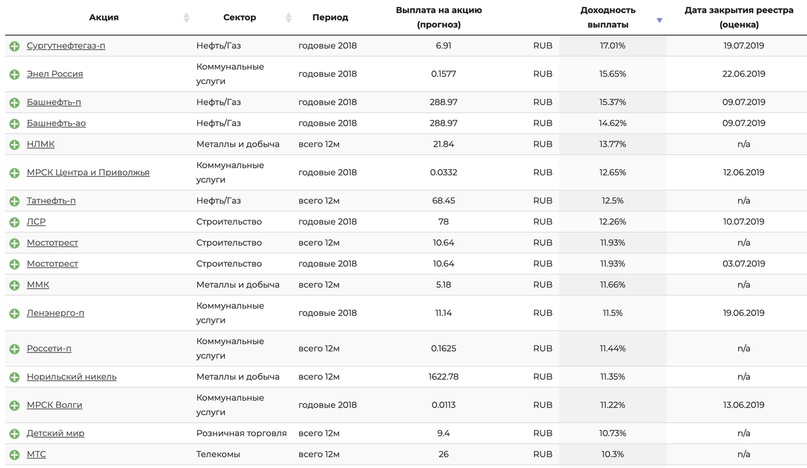Sort table by Акция column arrows
This screenshot has height=468, width=807.
186,18
